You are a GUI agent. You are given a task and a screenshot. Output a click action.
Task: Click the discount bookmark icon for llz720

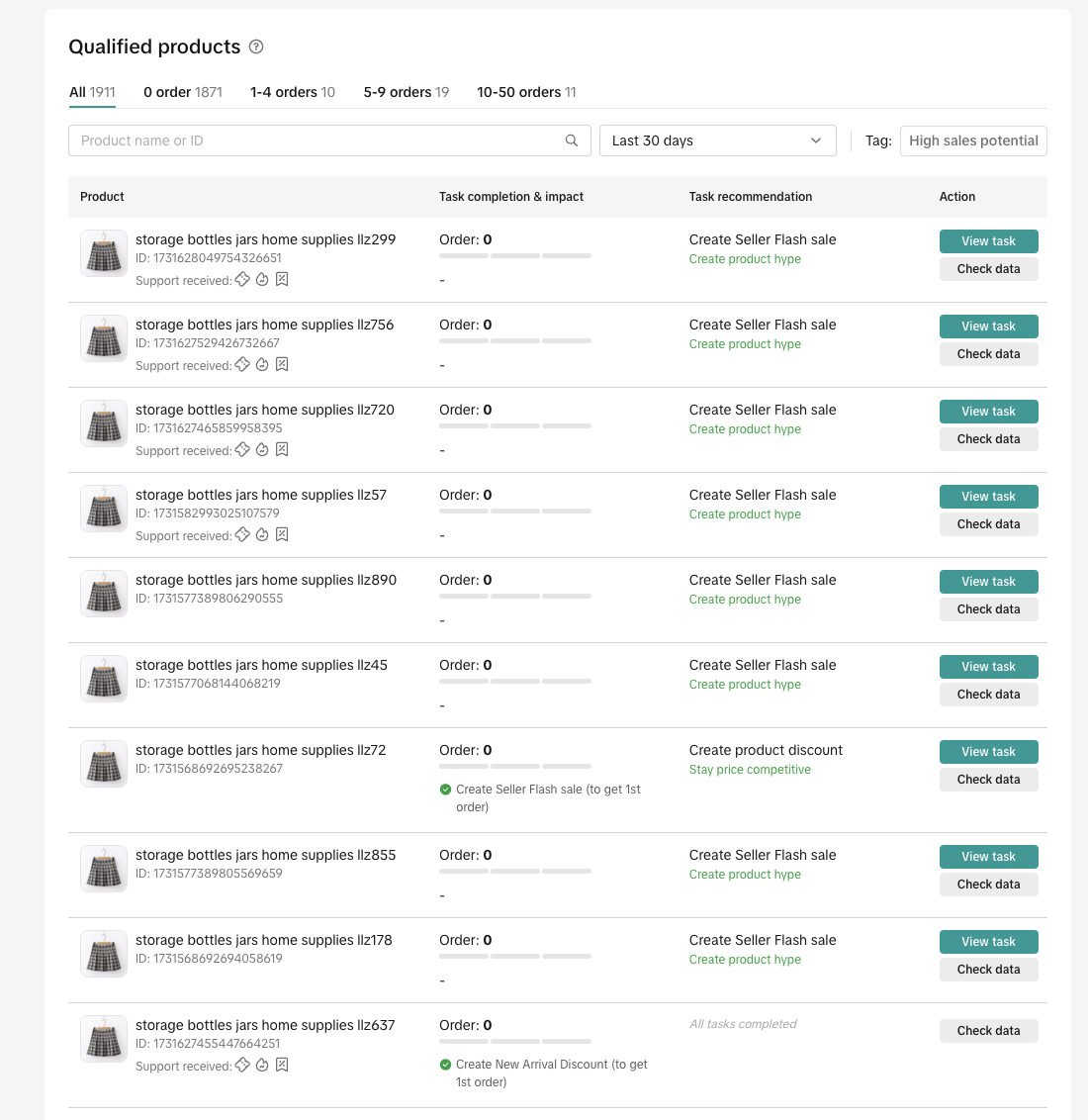pyautogui.click(x=282, y=450)
